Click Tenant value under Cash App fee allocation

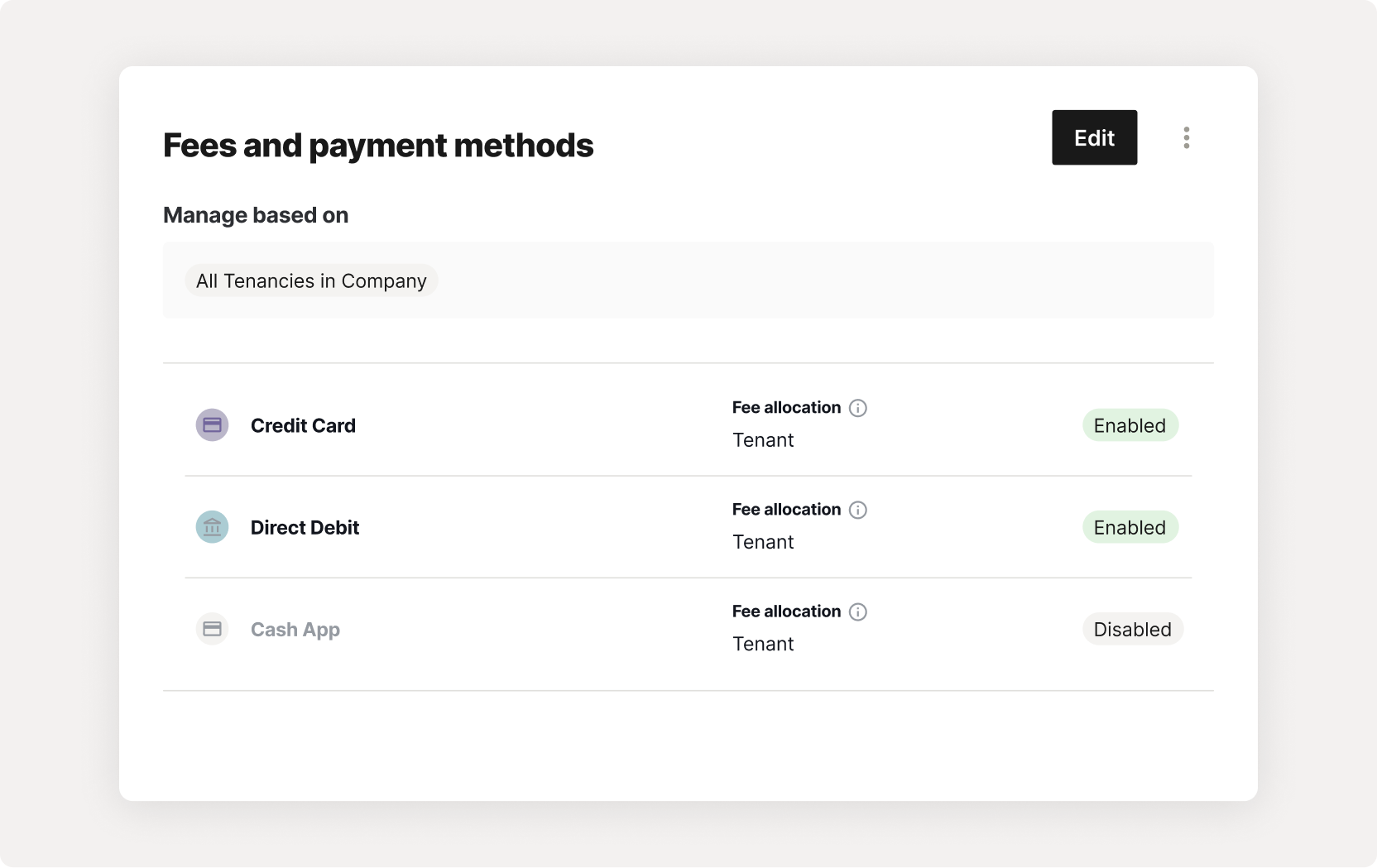763,644
